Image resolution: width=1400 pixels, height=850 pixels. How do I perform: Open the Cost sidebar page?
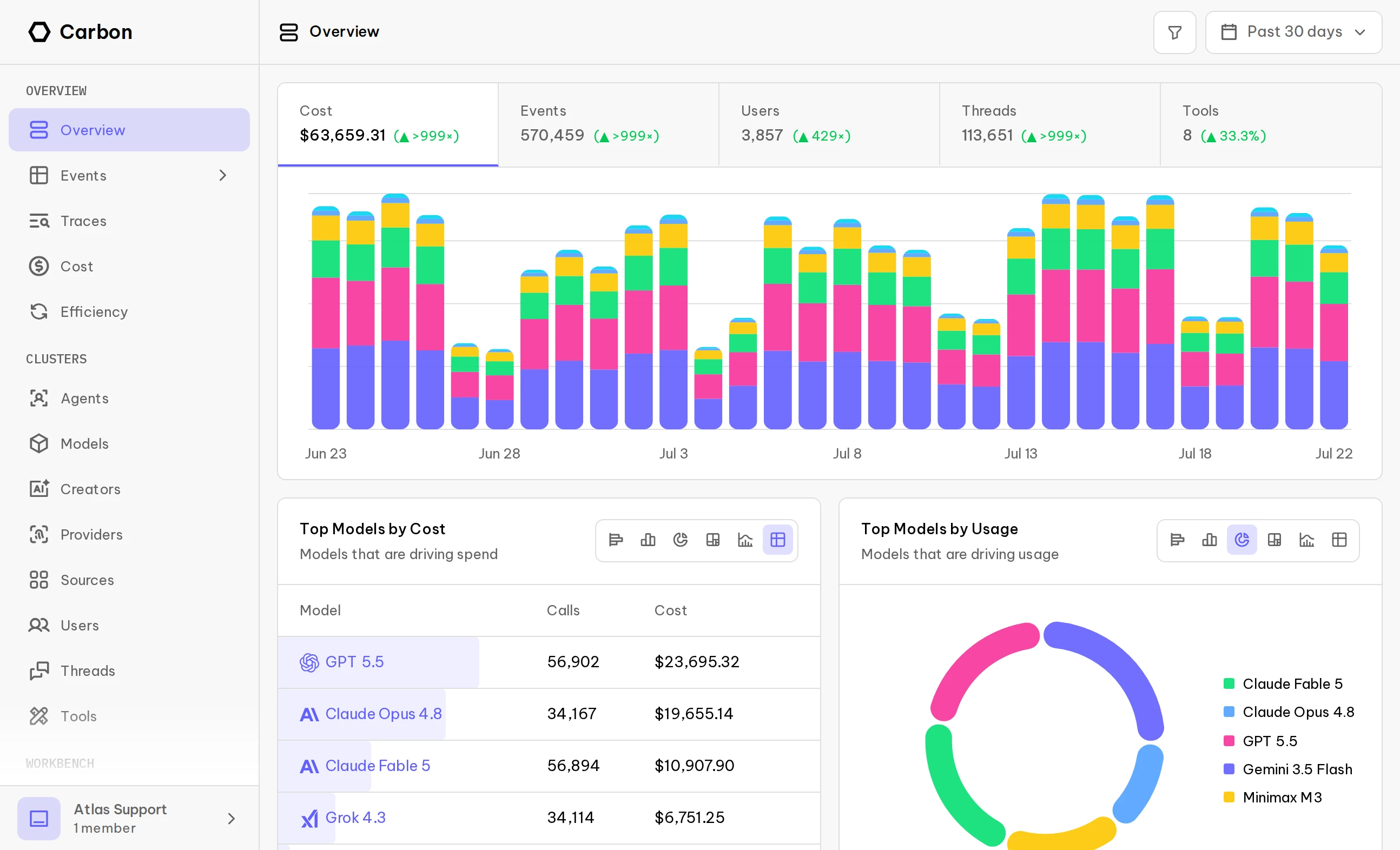129,266
